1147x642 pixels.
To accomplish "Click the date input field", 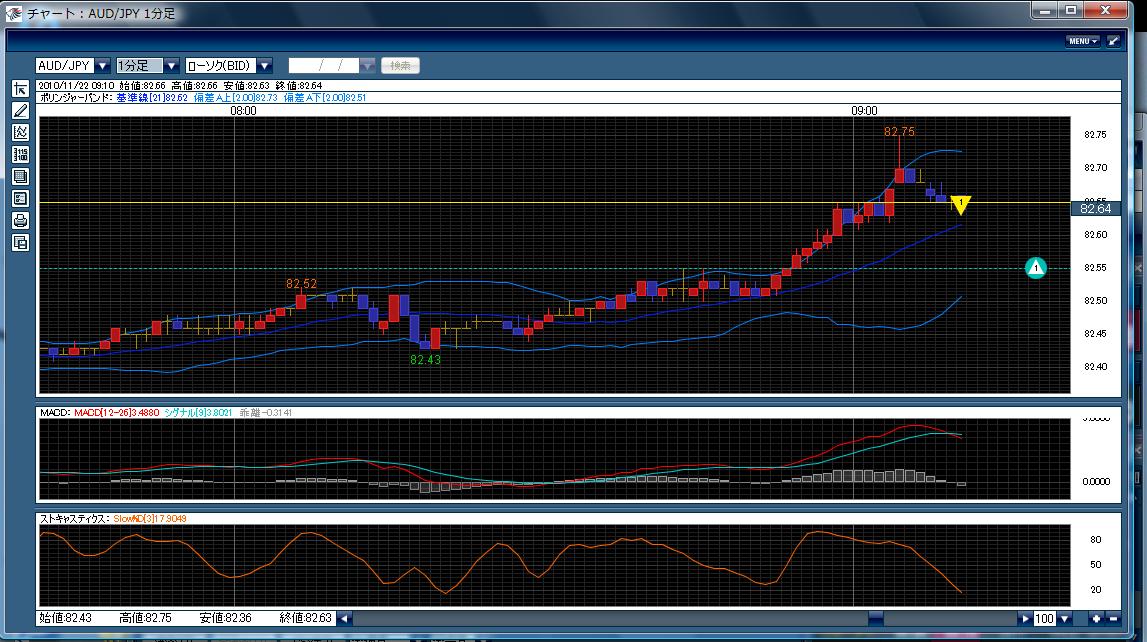I will tap(324, 66).
